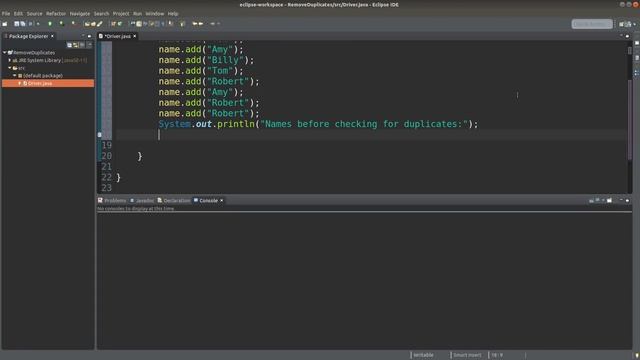The width and height of the screenshot is (640, 360).
Task: Collapse the src folder node
Action: (10, 68)
